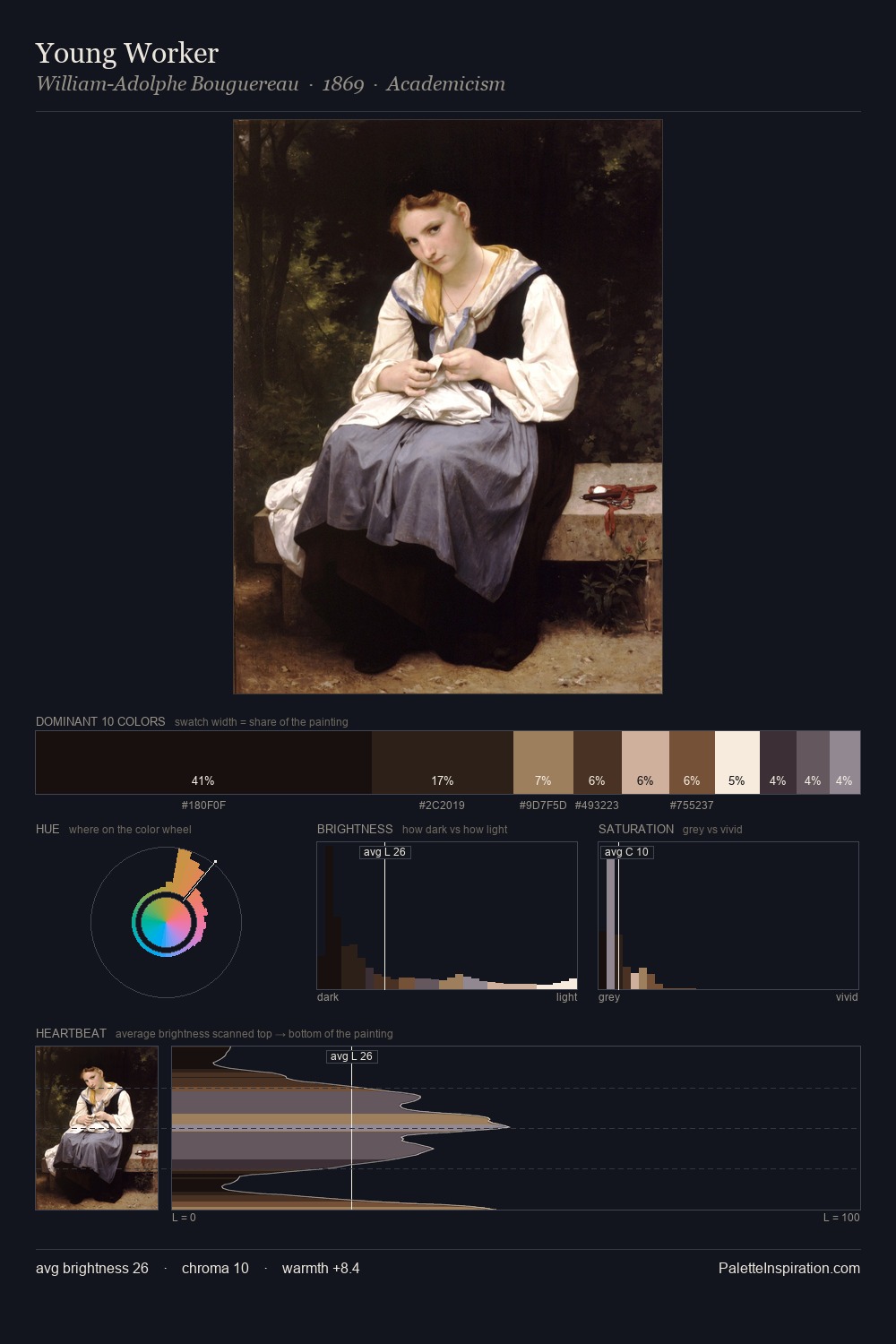Image resolution: width=896 pixels, height=1344 pixels.
Task: Pick the 7% tan swatch
Action: click(543, 762)
